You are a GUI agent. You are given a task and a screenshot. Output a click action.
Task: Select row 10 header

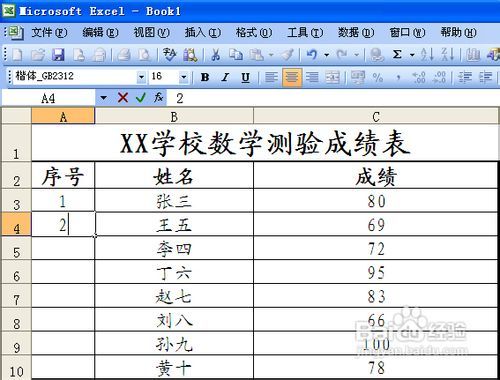click(x=16, y=367)
